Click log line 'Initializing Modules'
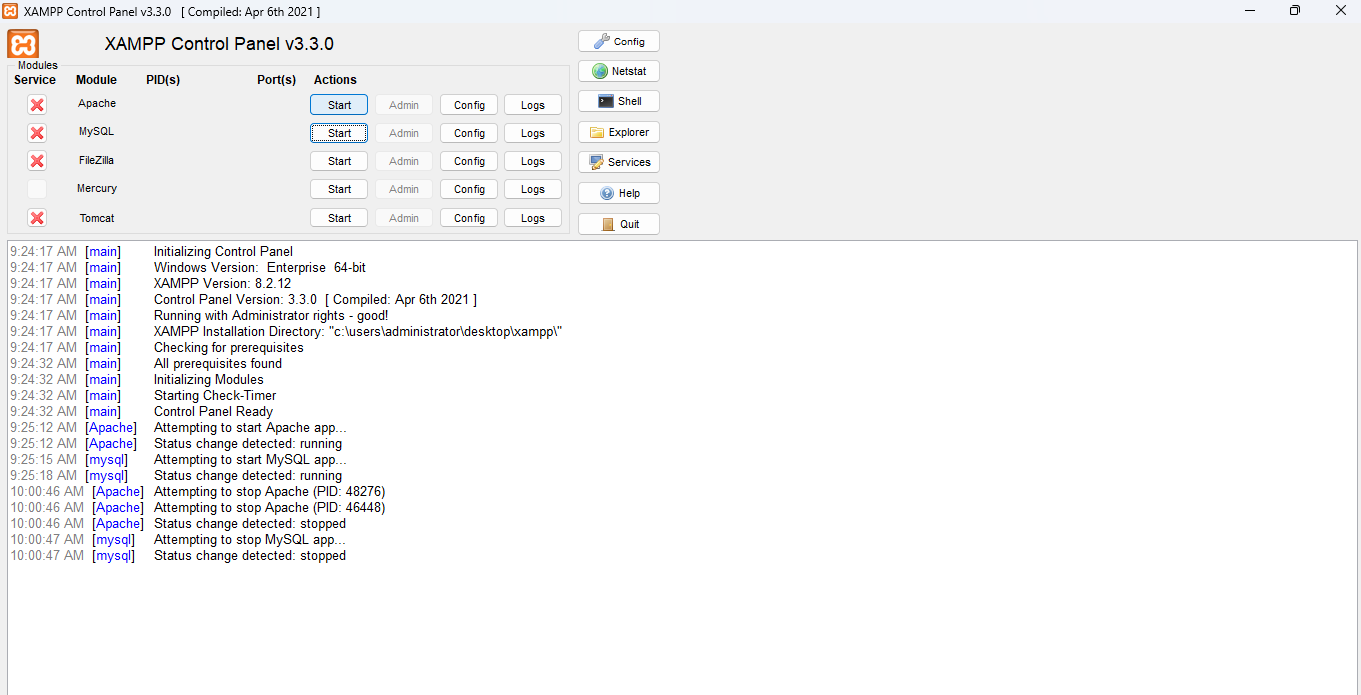 coord(209,380)
